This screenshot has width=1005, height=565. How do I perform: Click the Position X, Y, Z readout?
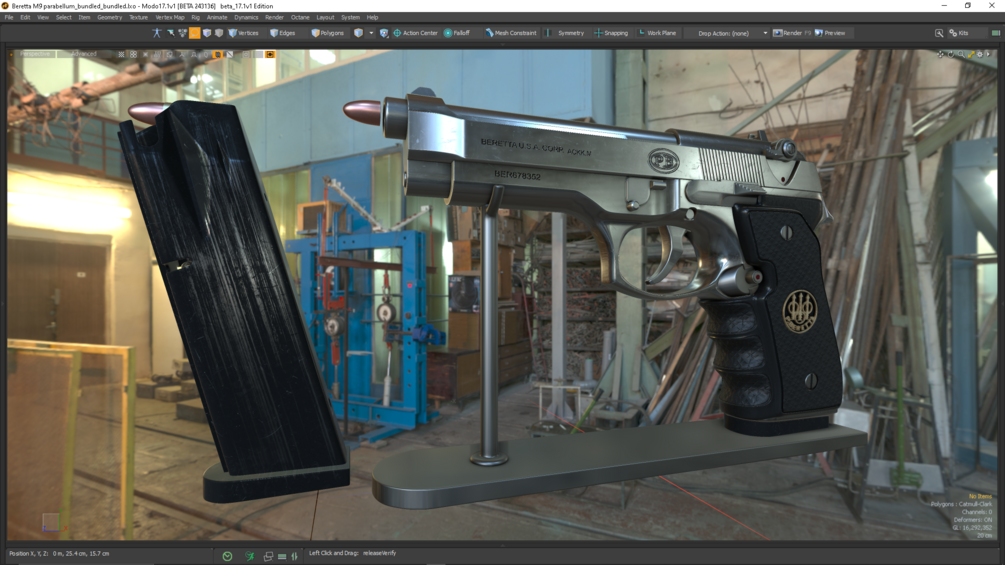[59, 553]
